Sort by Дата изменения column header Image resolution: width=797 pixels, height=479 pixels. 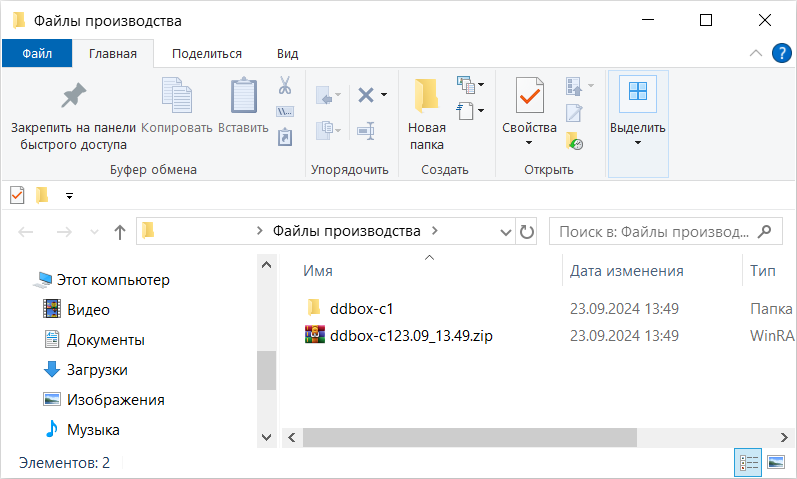coord(626,271)
